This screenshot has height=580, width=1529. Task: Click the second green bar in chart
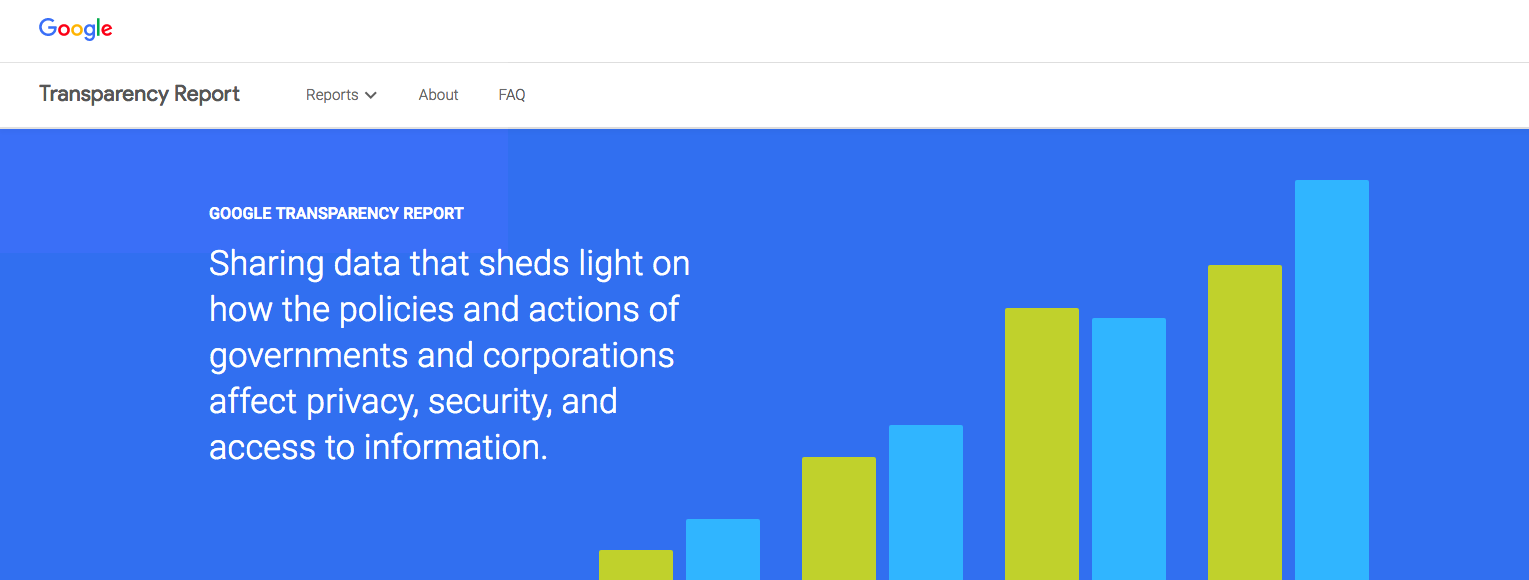point(839,518)
